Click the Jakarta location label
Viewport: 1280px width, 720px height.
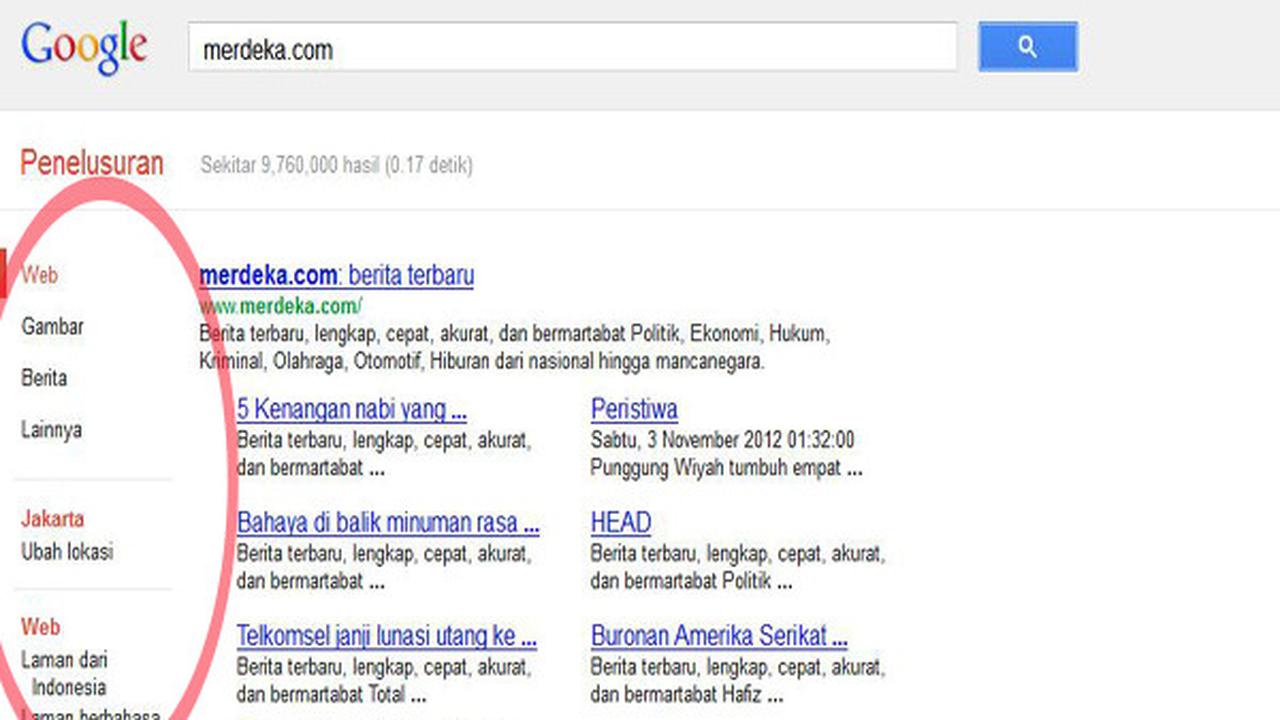pos(53,519)
